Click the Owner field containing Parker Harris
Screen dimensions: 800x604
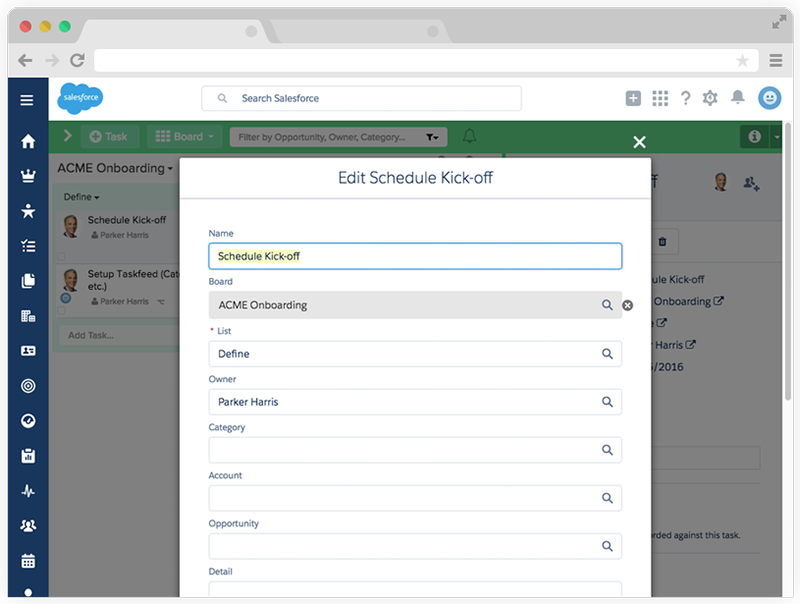point(415,402)
